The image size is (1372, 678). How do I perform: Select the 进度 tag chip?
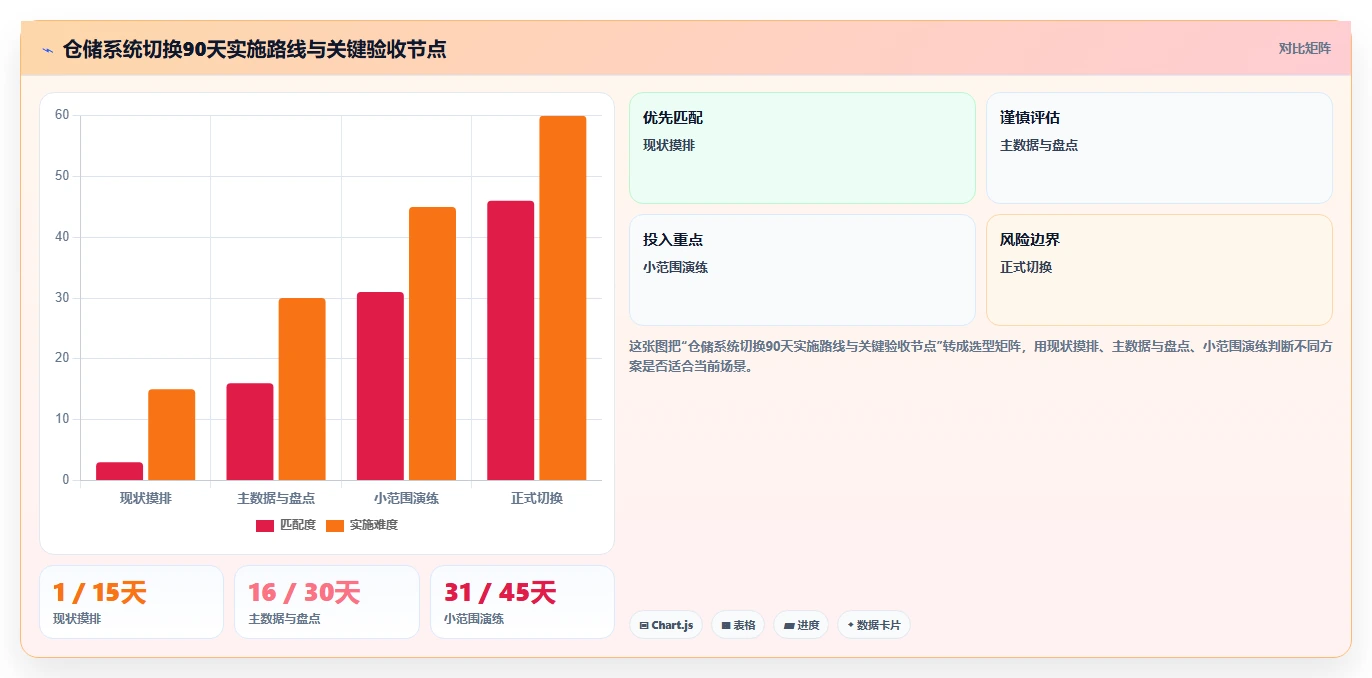tap(801, 625)
